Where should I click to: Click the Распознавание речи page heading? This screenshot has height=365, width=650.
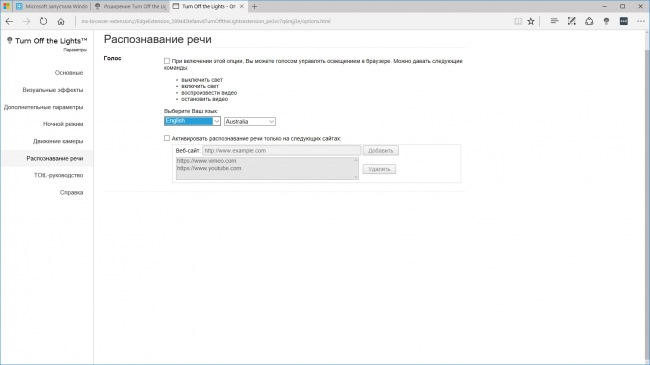[x=158, y=39]
